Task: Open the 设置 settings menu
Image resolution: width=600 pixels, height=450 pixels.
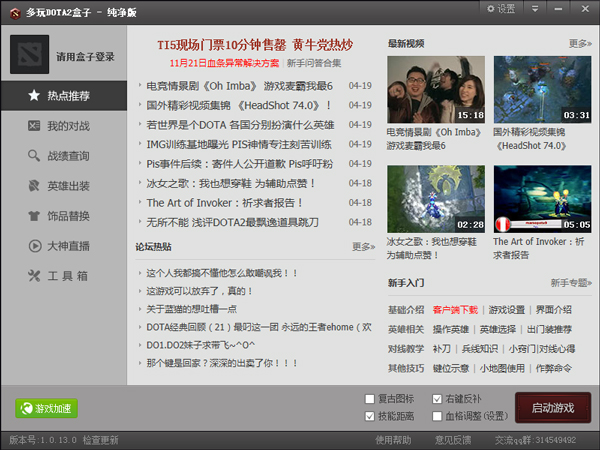Action: (500, 9)
